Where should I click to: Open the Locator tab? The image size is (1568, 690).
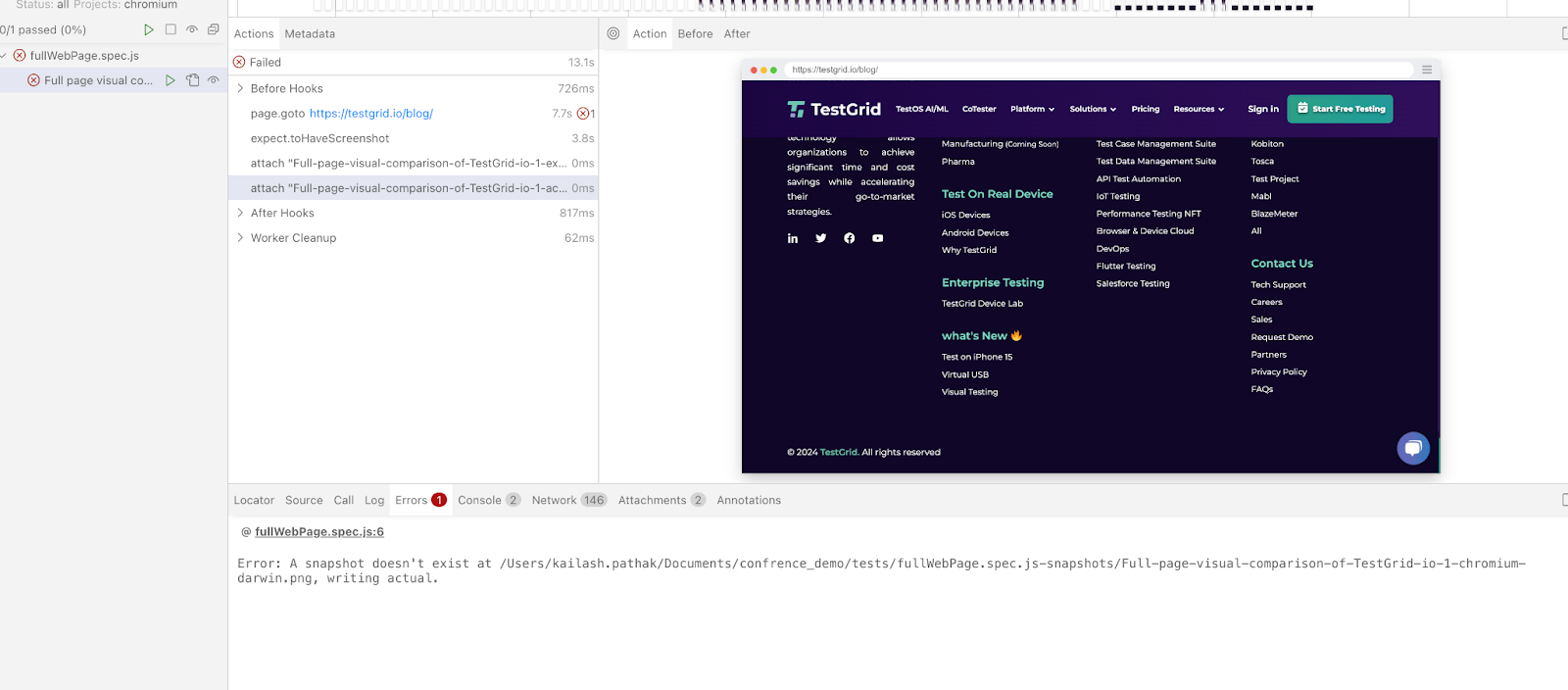tap(254, 500)
